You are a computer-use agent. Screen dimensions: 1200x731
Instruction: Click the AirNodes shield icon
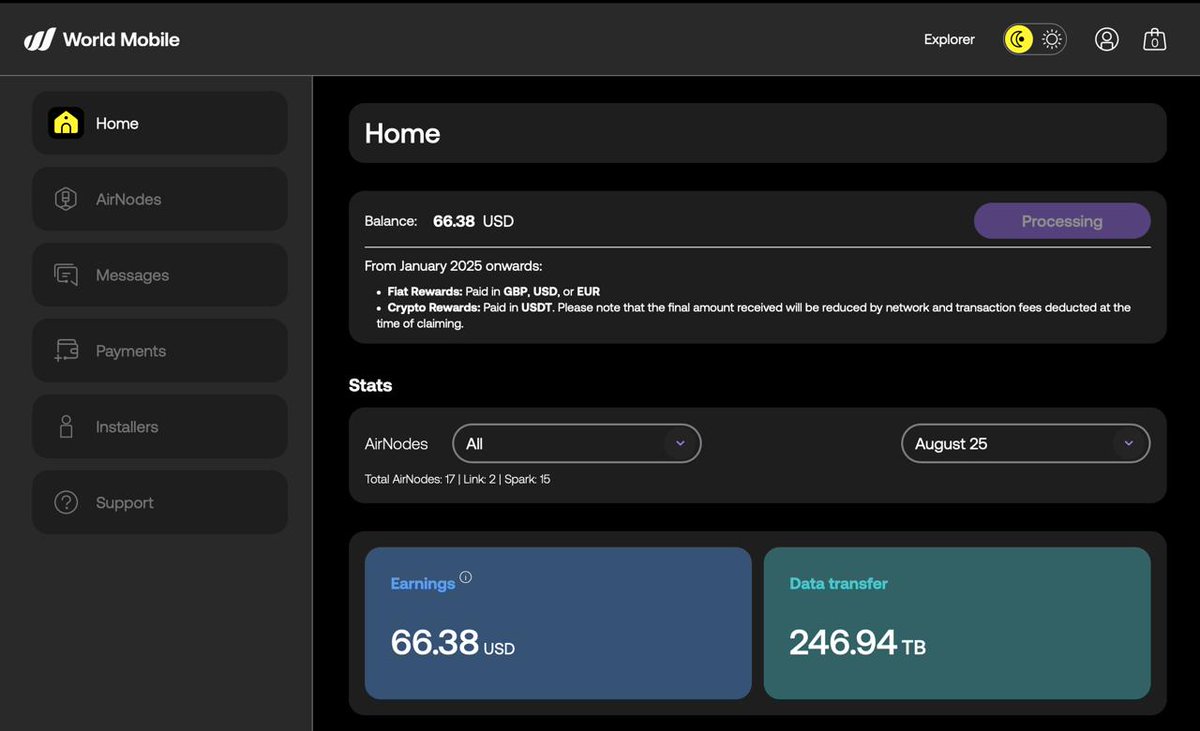point(66,199)
